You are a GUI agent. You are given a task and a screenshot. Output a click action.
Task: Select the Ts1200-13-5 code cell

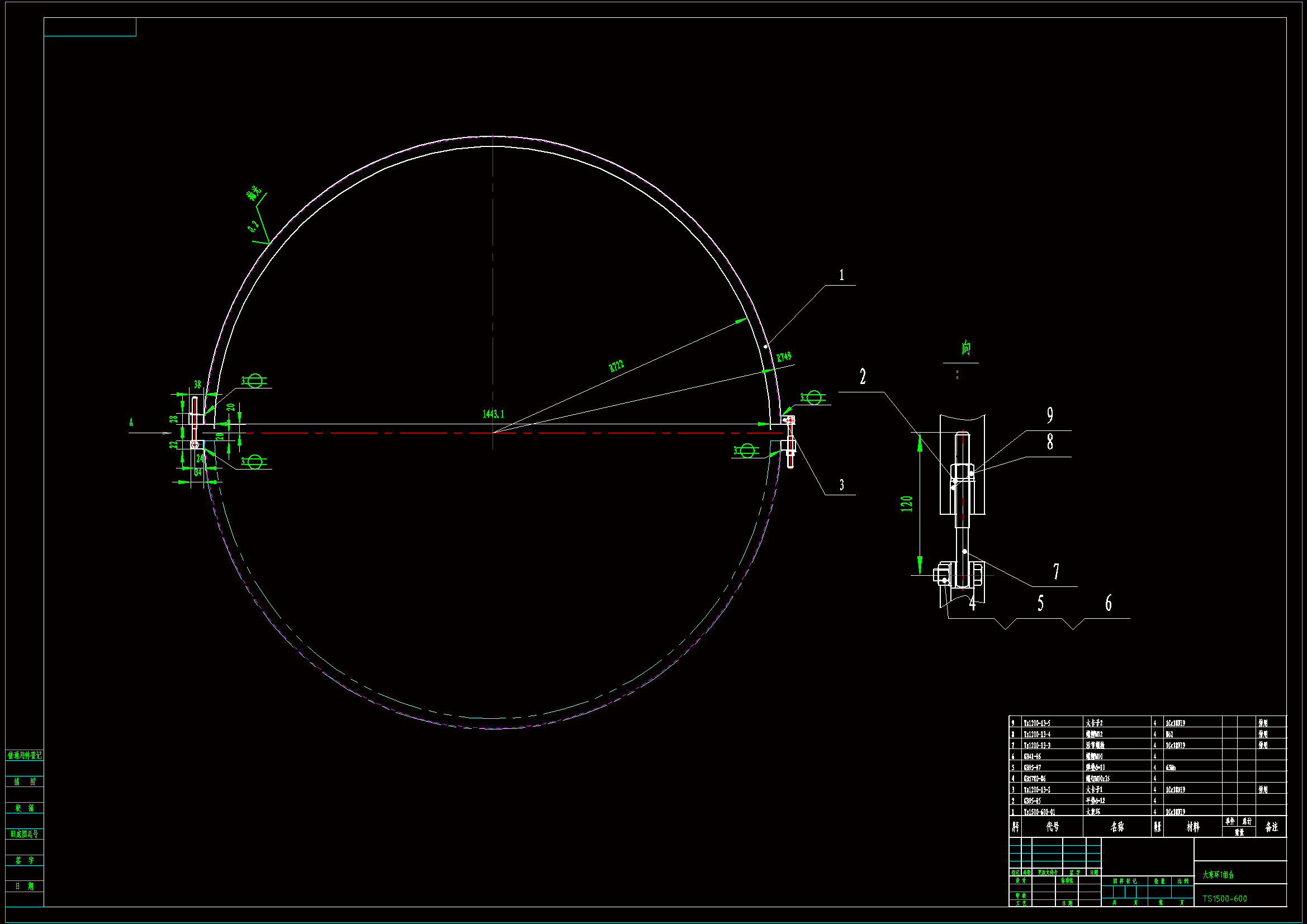pyautogui.click(x=1036, y=723)
